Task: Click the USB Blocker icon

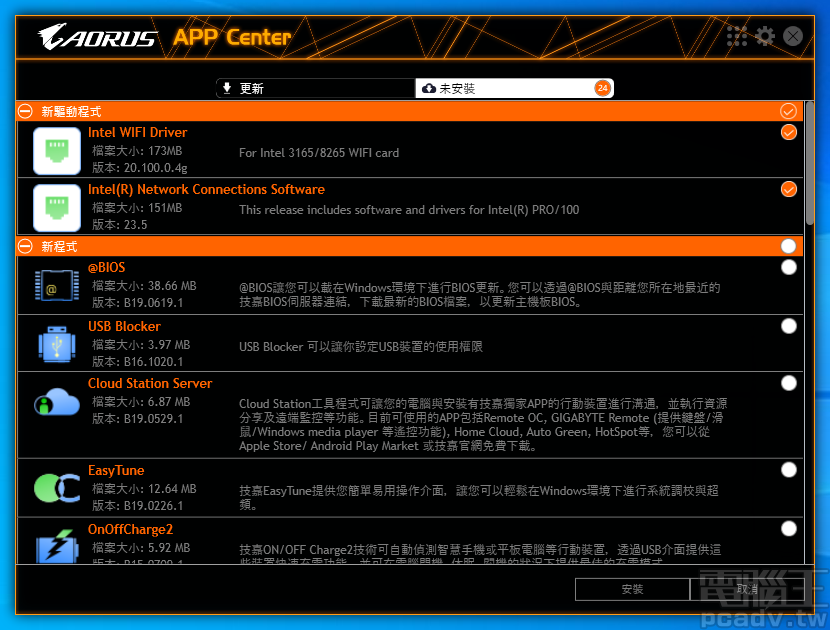Action: [x=56, y=345]
